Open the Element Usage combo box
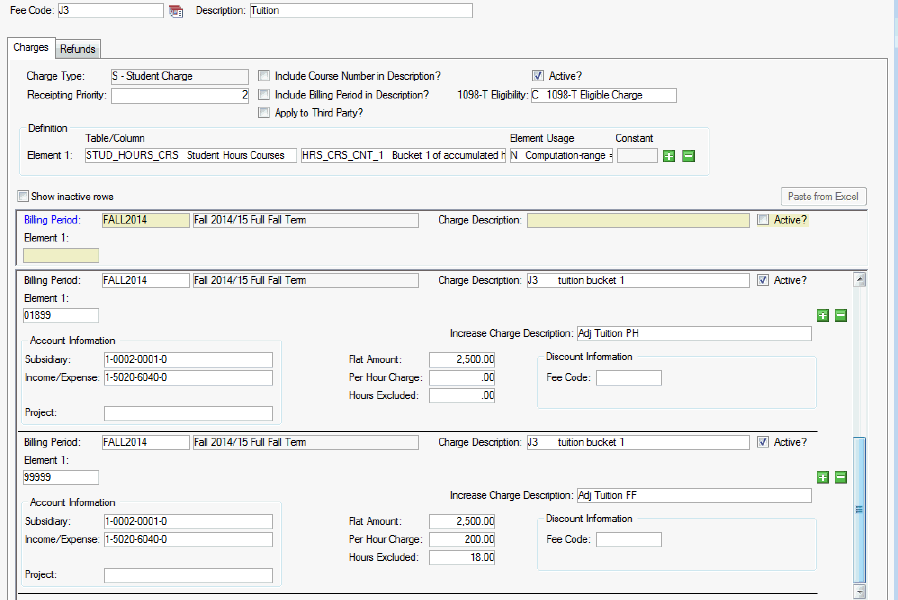 pos(561,156)
